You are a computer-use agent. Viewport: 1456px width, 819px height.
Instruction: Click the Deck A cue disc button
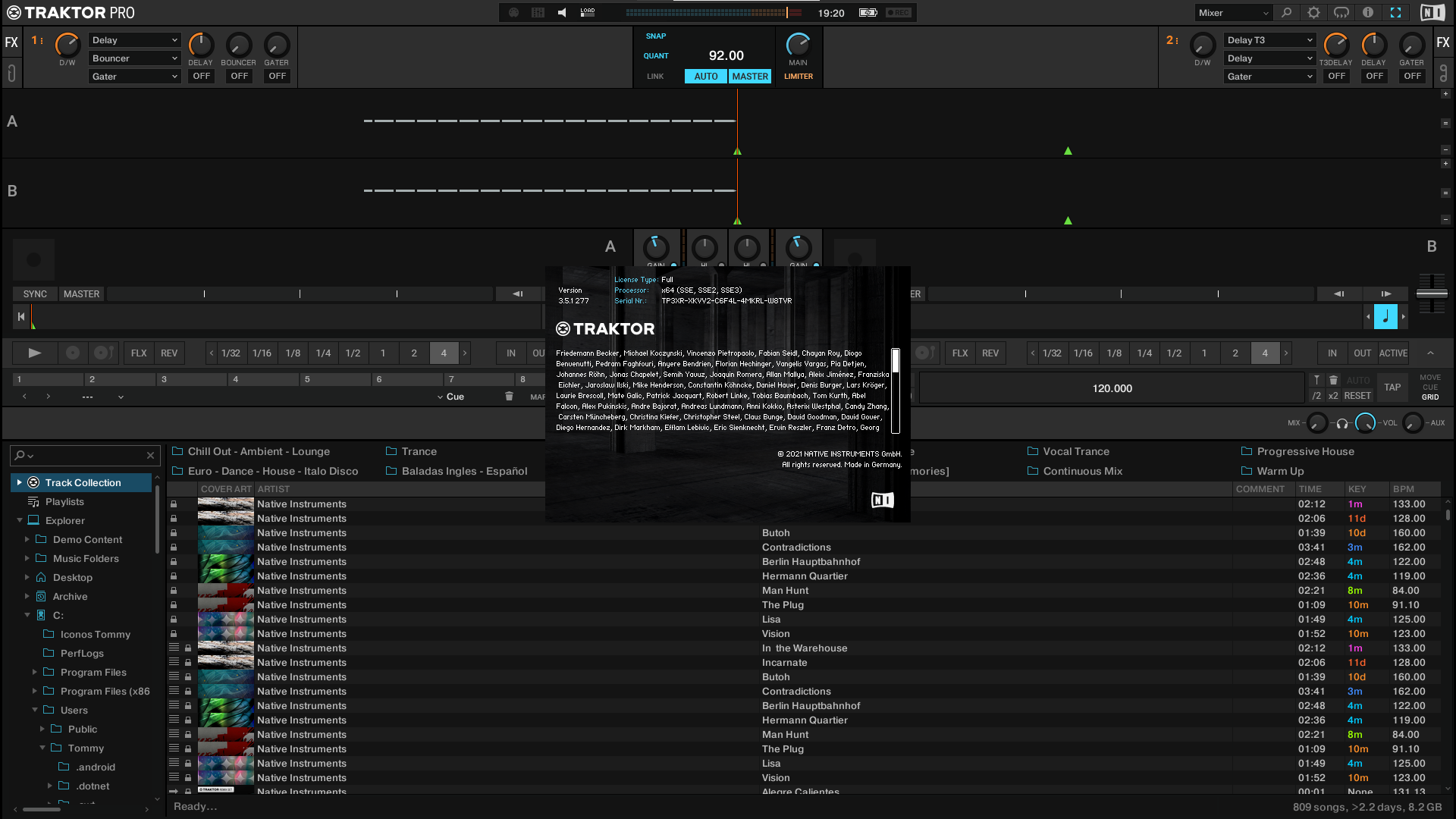point(73,353)
